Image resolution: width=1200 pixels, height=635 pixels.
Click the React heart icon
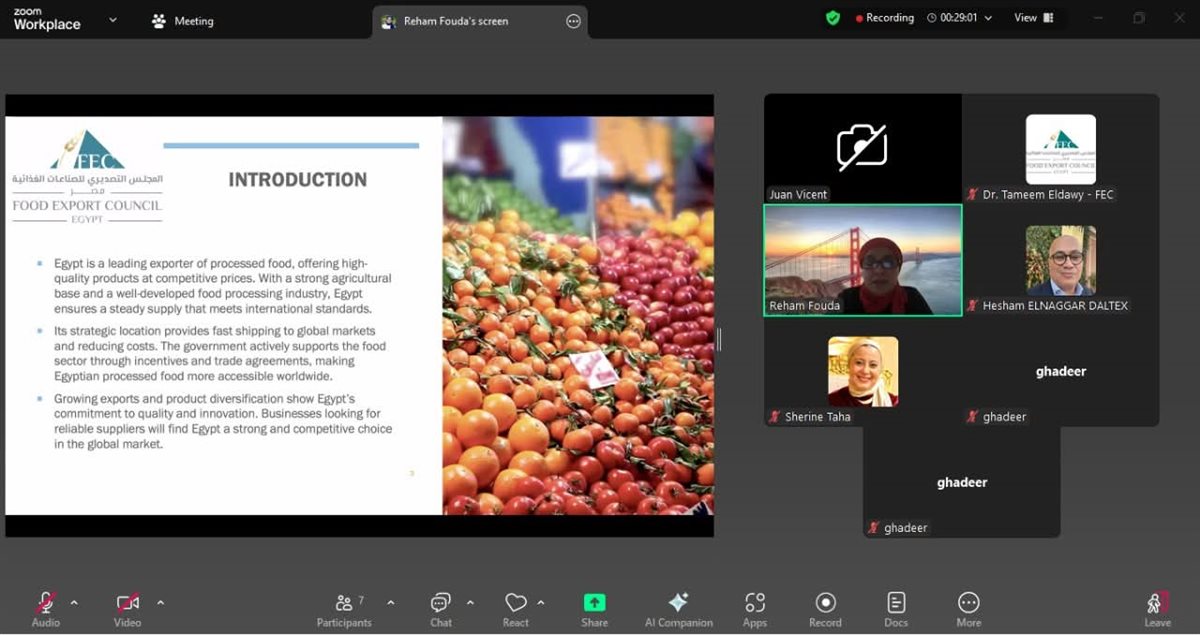pyautogui.click(x=515, y=608)
